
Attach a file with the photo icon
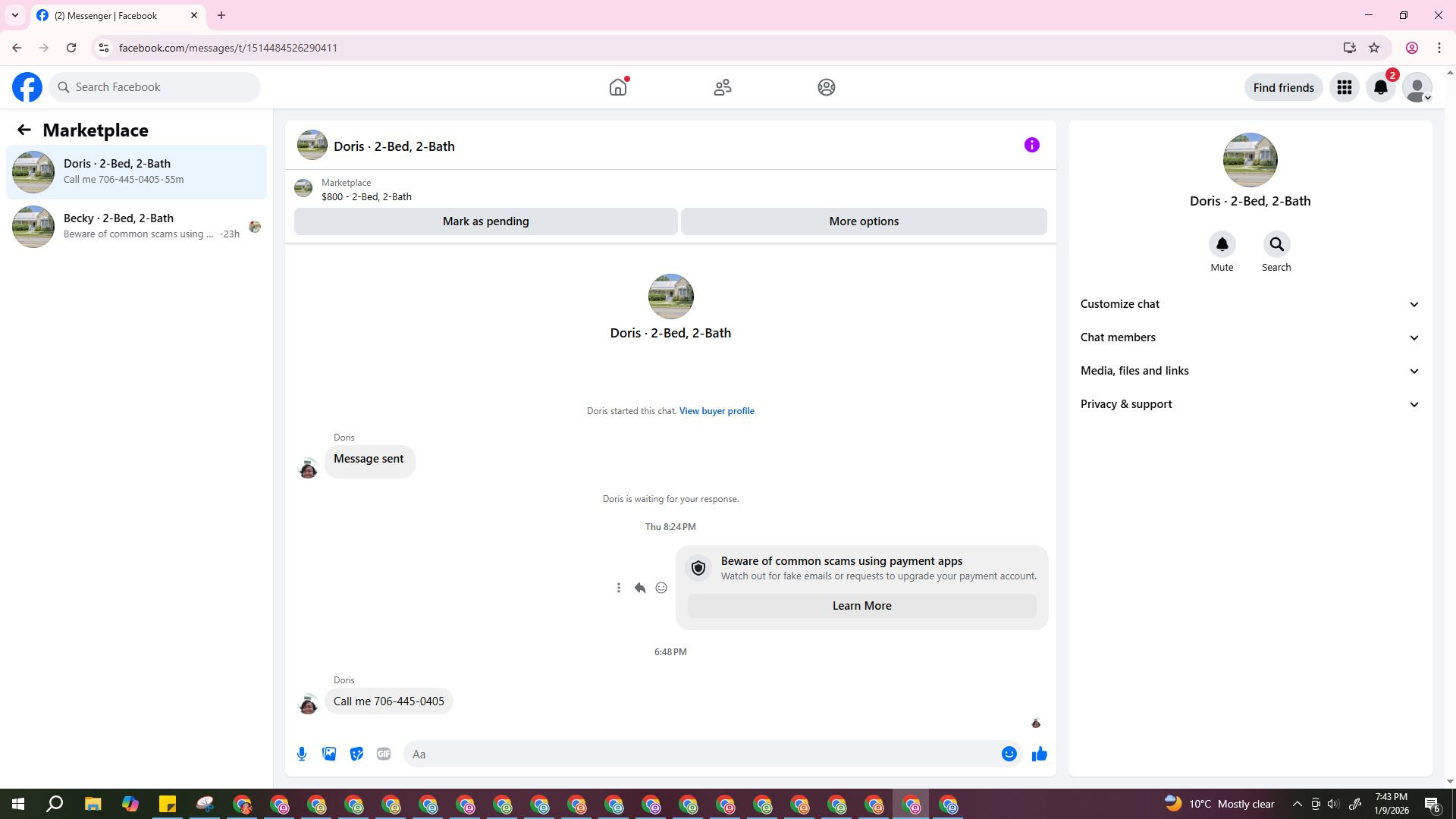329,754
